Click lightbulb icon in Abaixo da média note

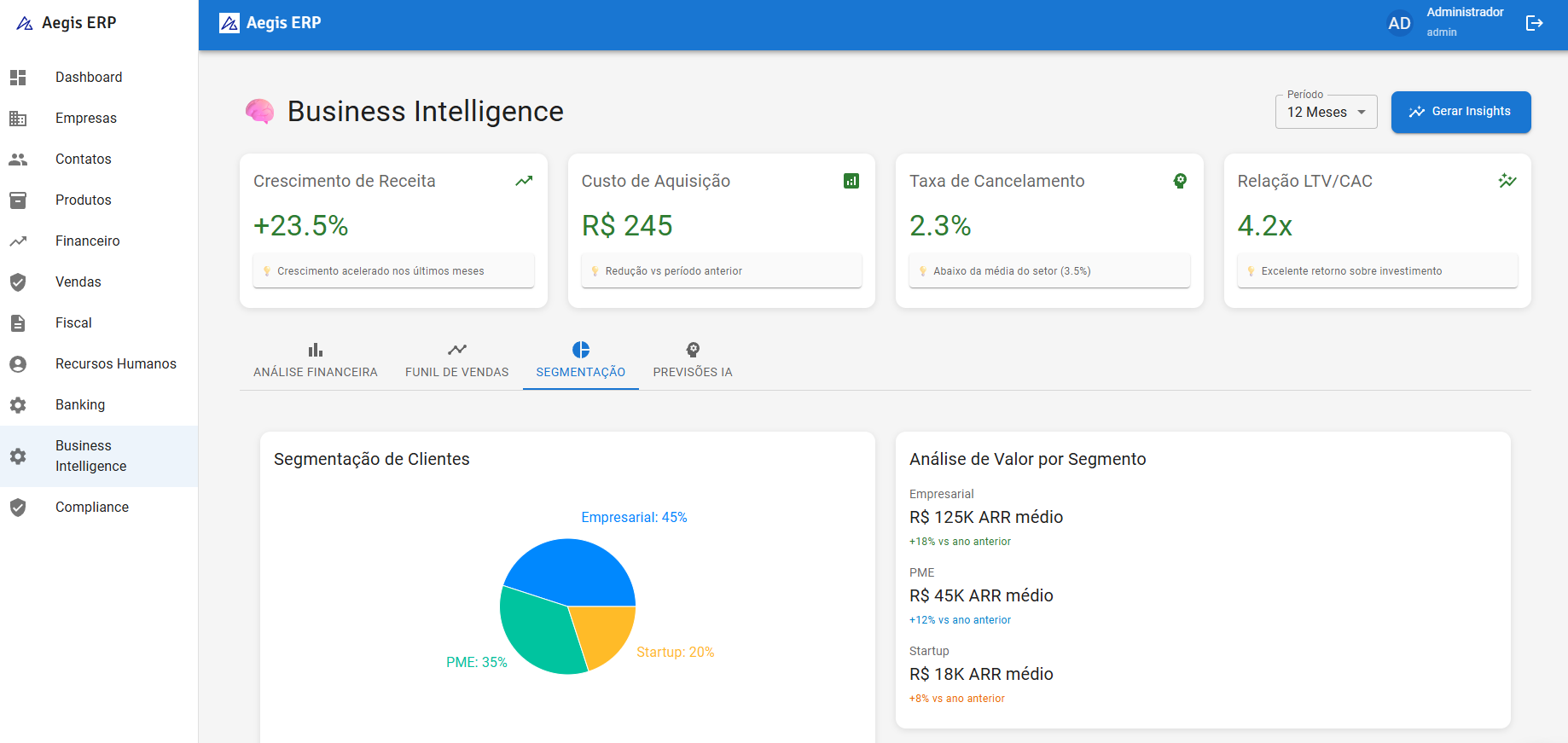coord(923,271)
